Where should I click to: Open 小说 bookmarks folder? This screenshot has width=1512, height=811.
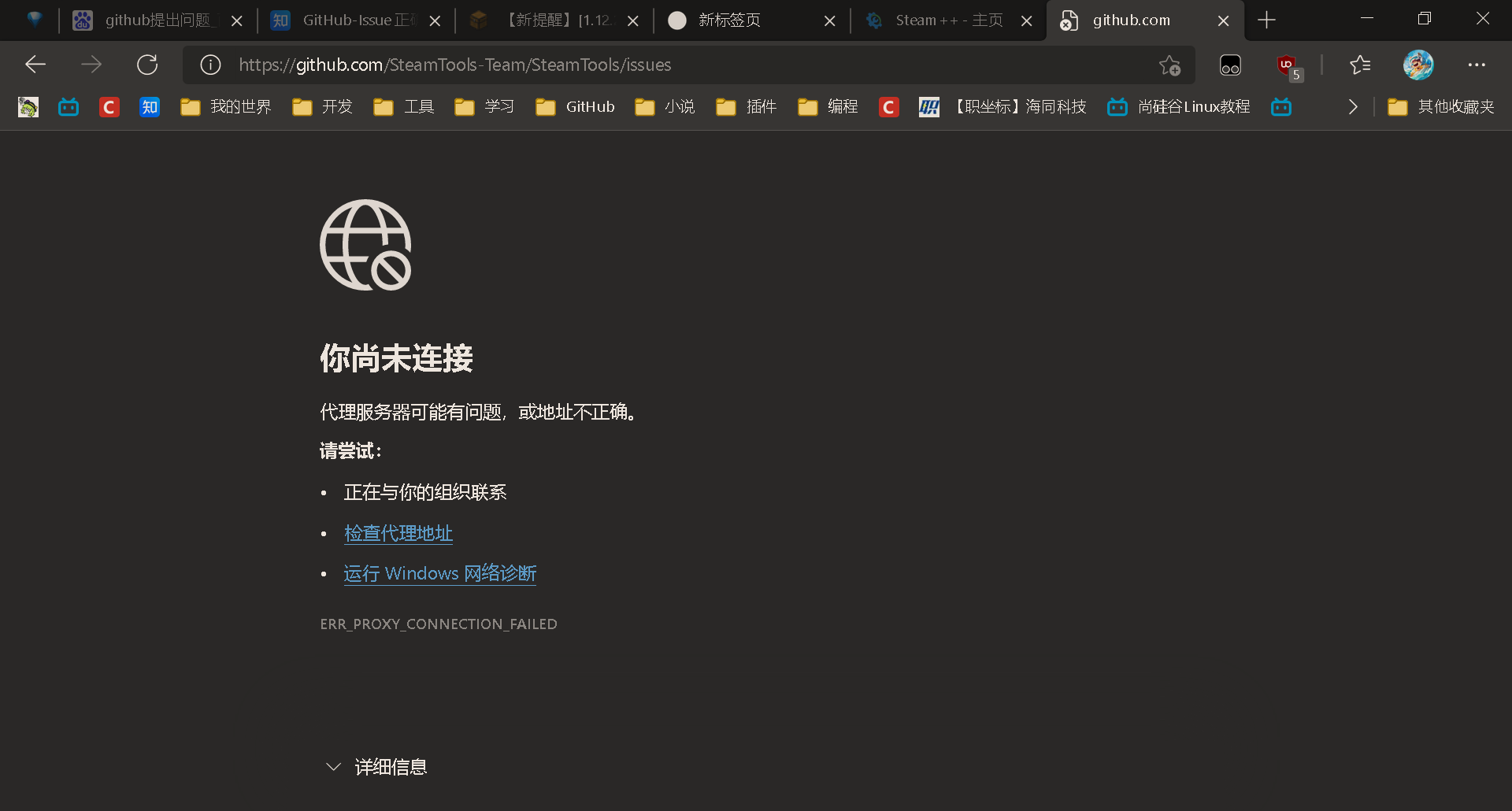[665, 107]
